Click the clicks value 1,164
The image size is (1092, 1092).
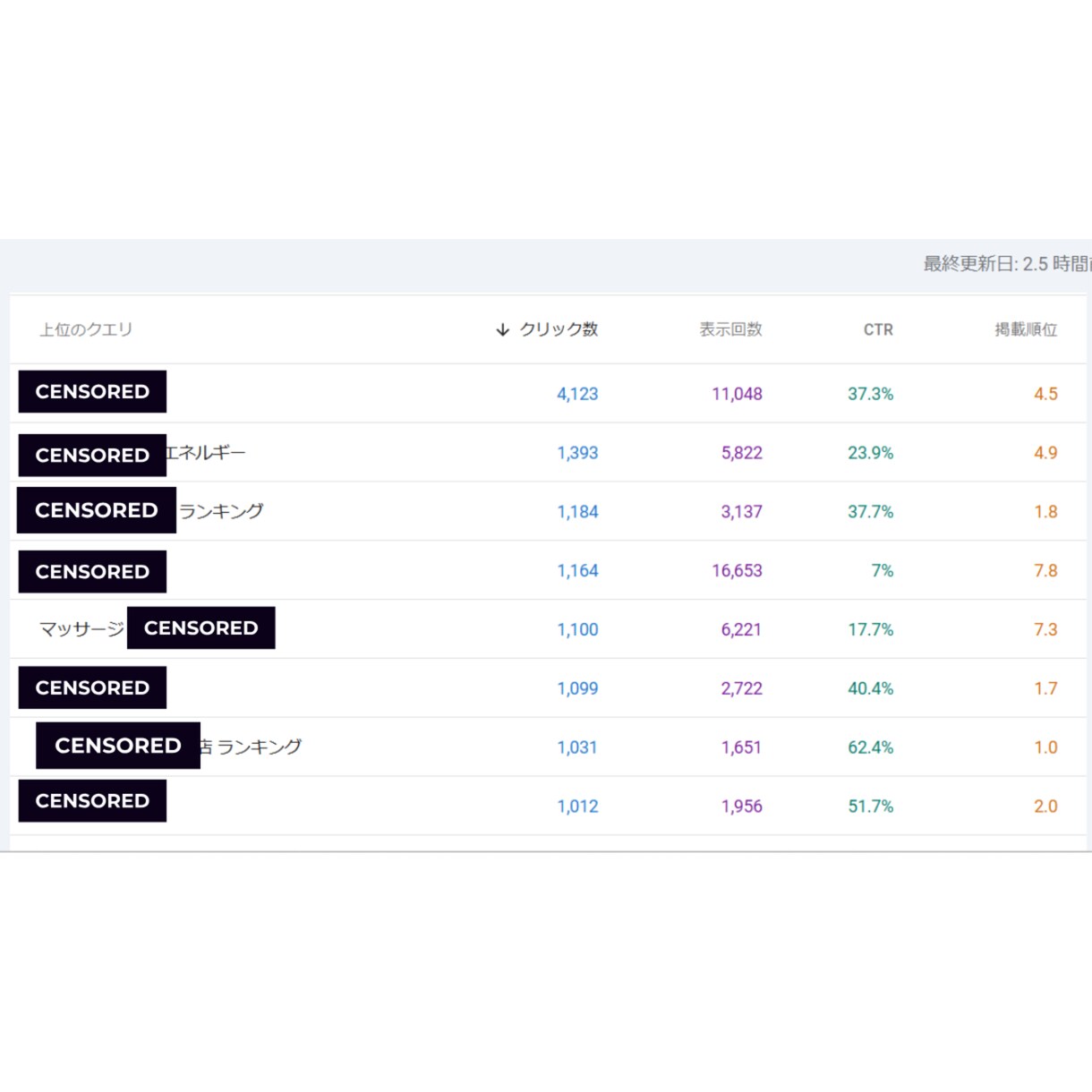click(577, 571)
